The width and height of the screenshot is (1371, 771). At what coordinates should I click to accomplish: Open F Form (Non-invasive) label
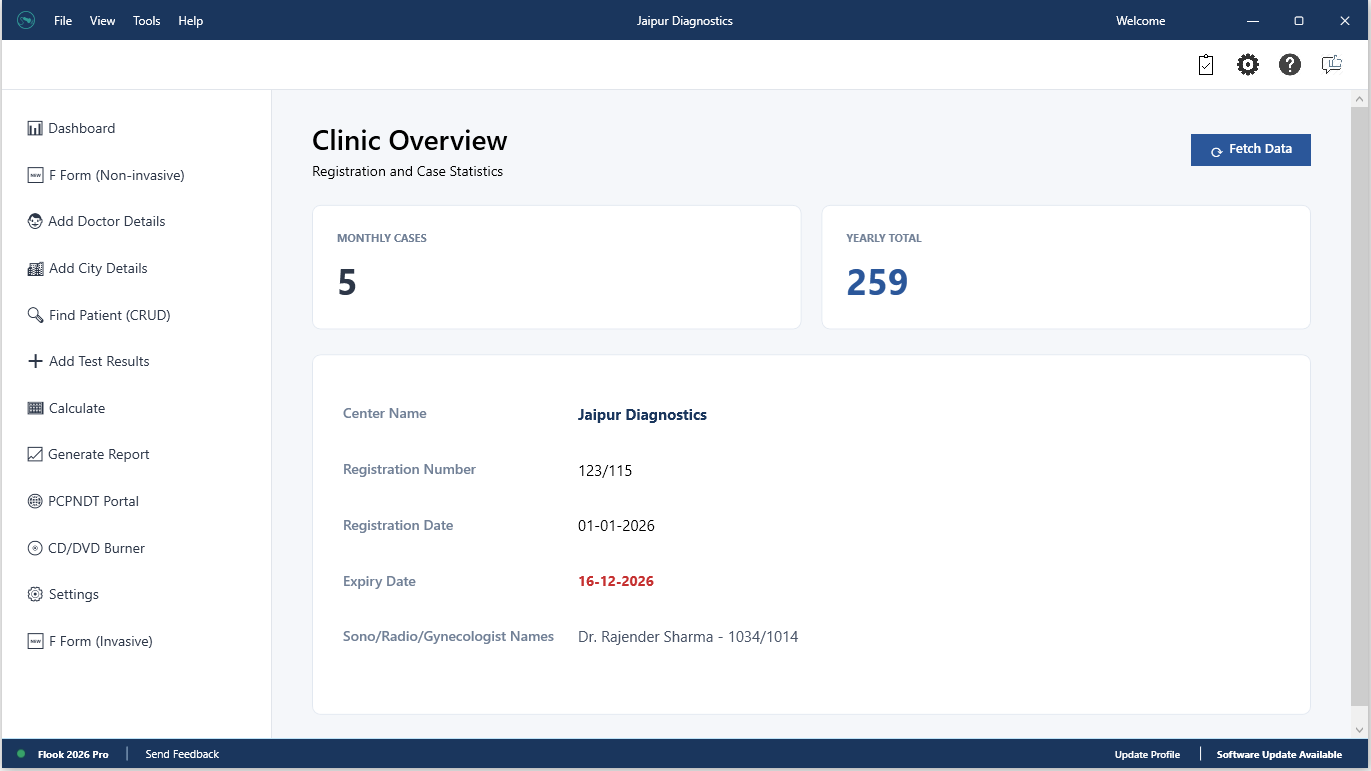pos(117,175)
